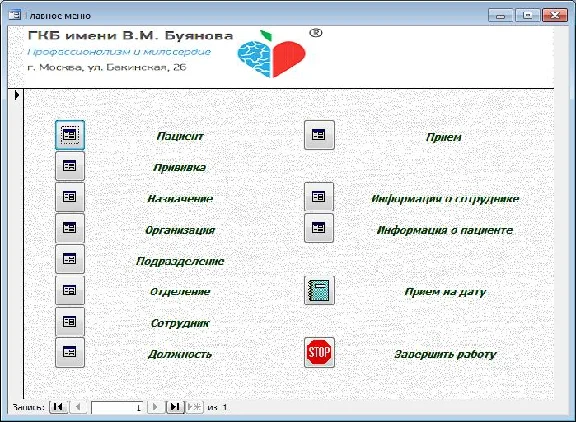Screen dimensions: 576x422
Task: Open the Информация о сотруднике button
Action: coord(319,197)
